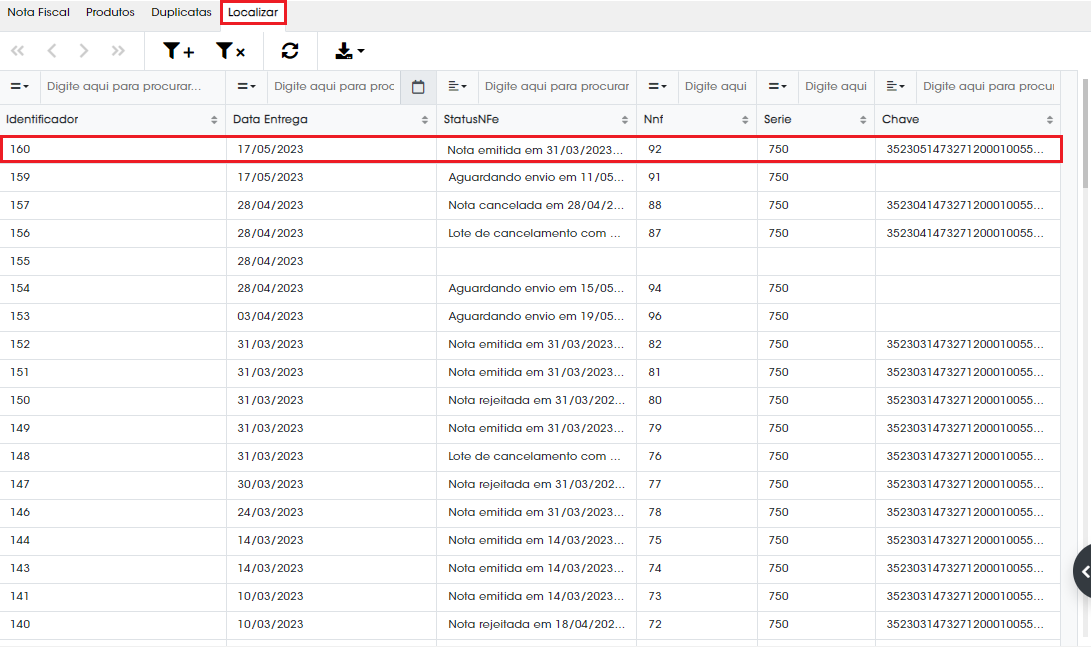
Task: Click the status 'Aguardando envio em 19/05...'
Action: click(x=536, y=316)
